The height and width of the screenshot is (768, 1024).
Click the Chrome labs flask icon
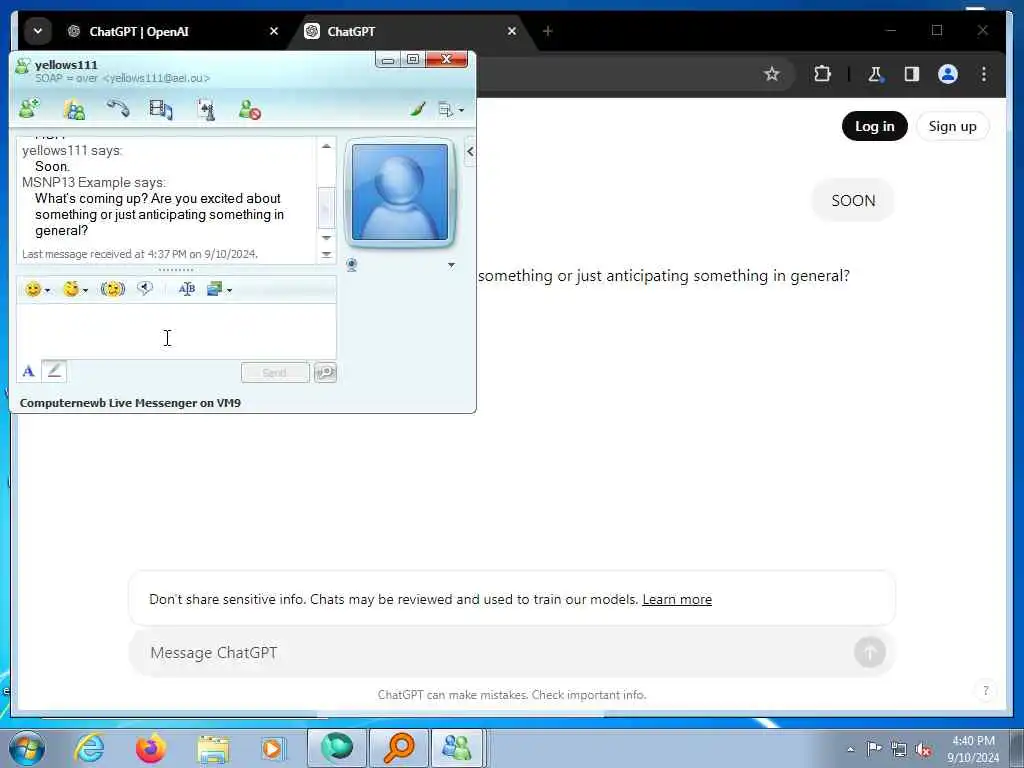875,74
